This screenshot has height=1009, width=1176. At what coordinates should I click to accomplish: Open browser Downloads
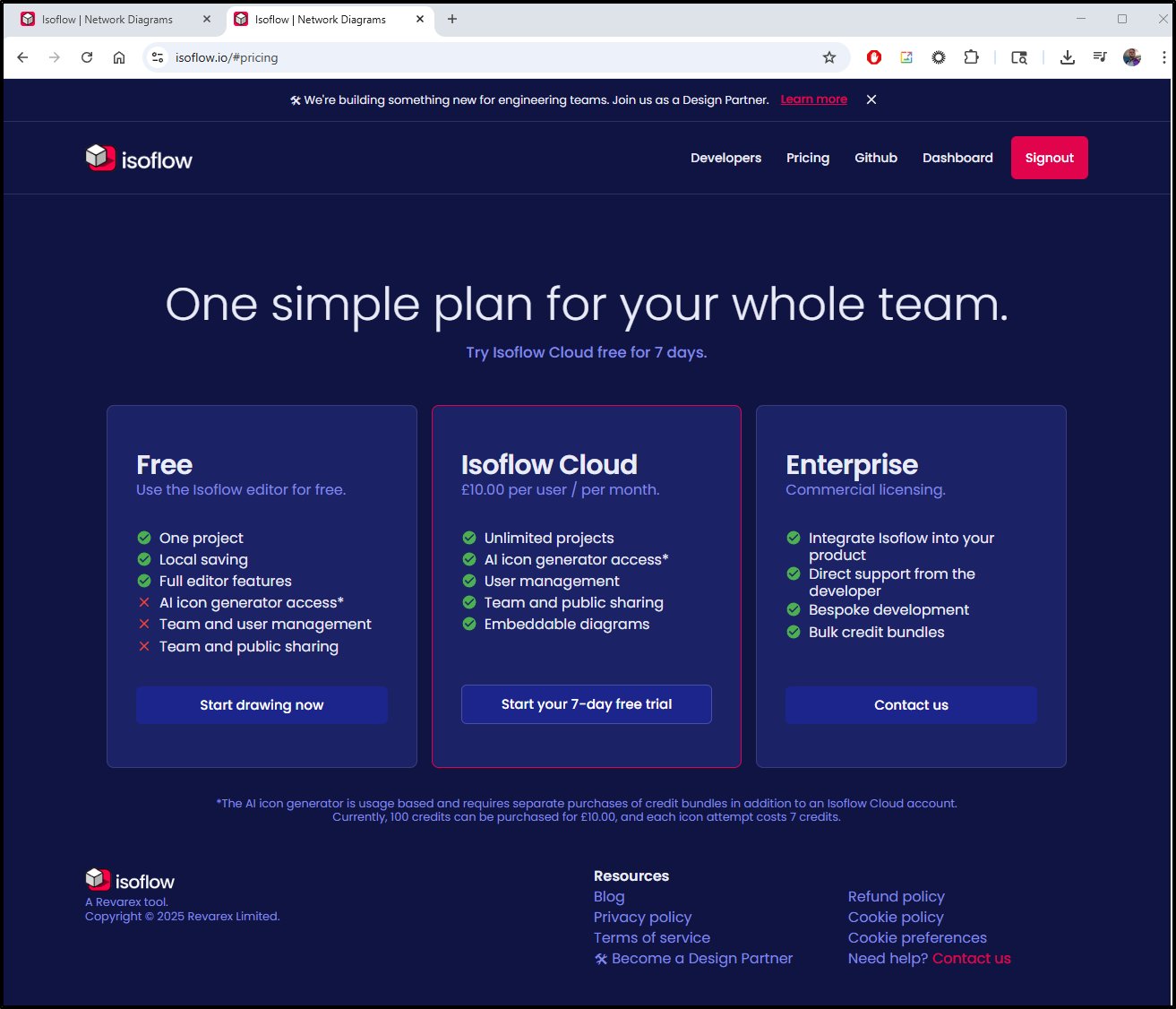pos(1068,57)
